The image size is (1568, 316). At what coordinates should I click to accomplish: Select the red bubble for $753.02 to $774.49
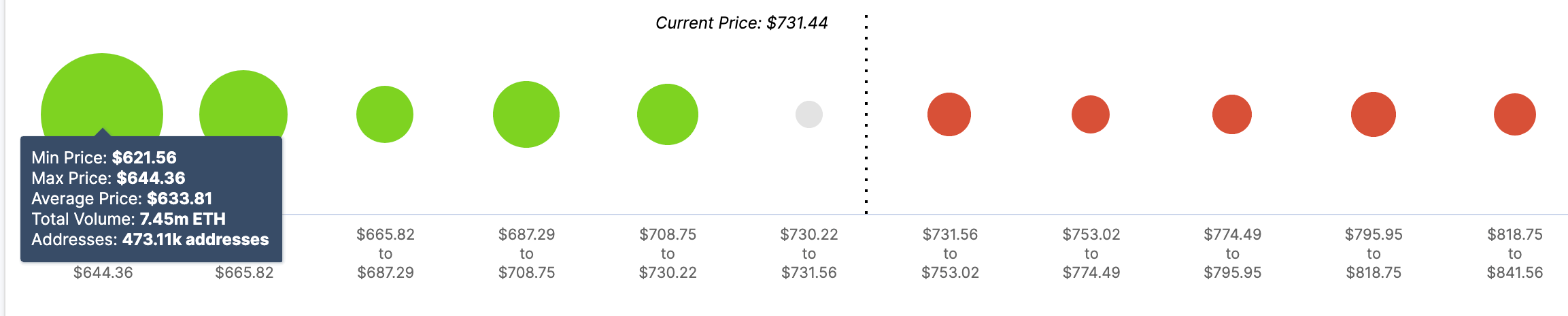tap(1091, 114)
